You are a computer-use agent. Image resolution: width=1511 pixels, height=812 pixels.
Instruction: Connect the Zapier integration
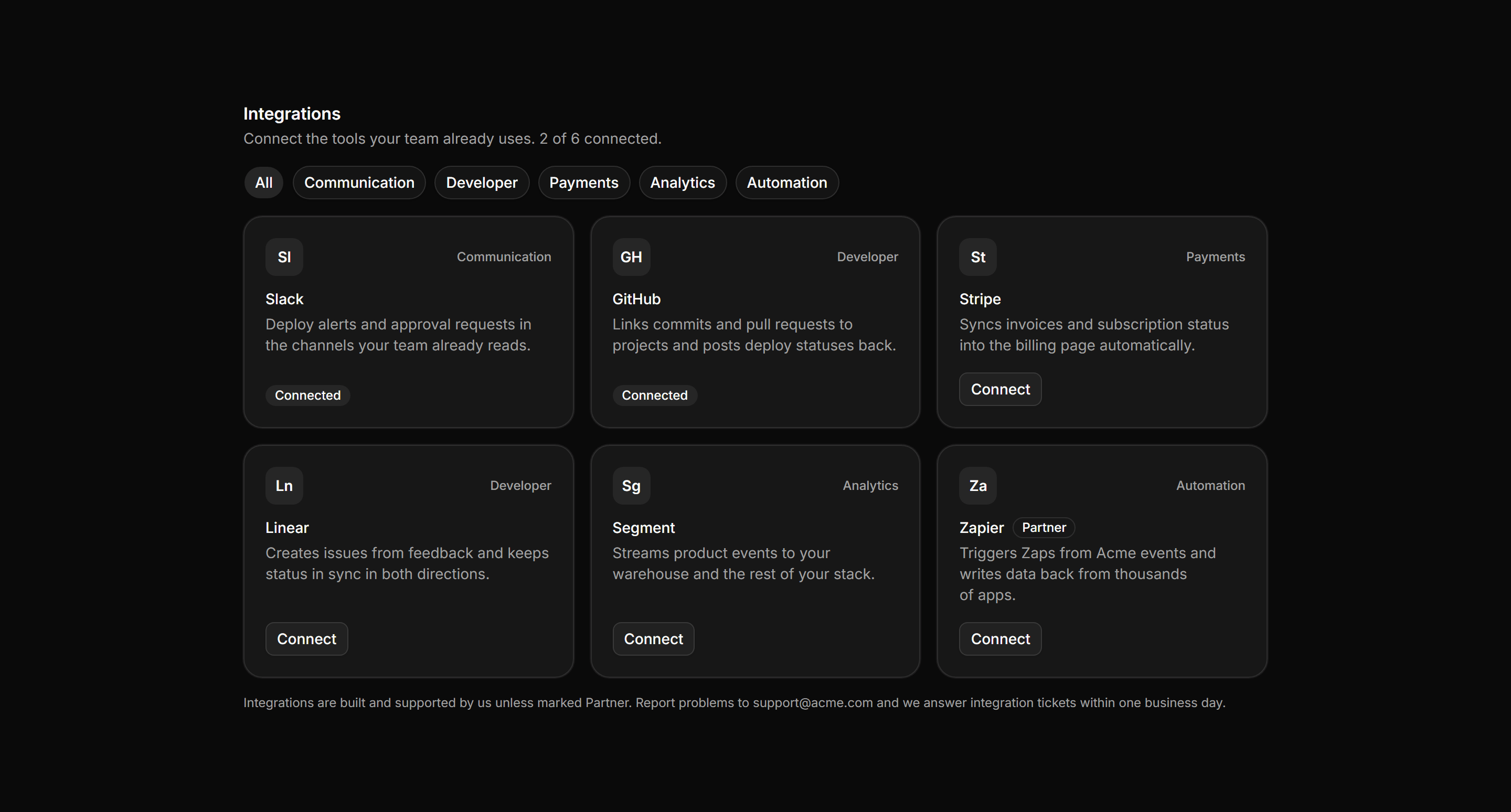coord(1000,639)
